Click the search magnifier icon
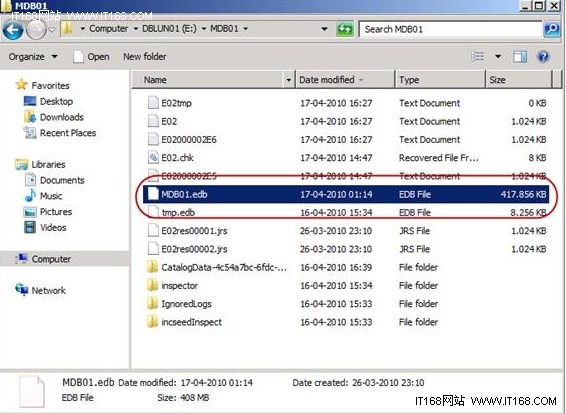 [552, 29]
